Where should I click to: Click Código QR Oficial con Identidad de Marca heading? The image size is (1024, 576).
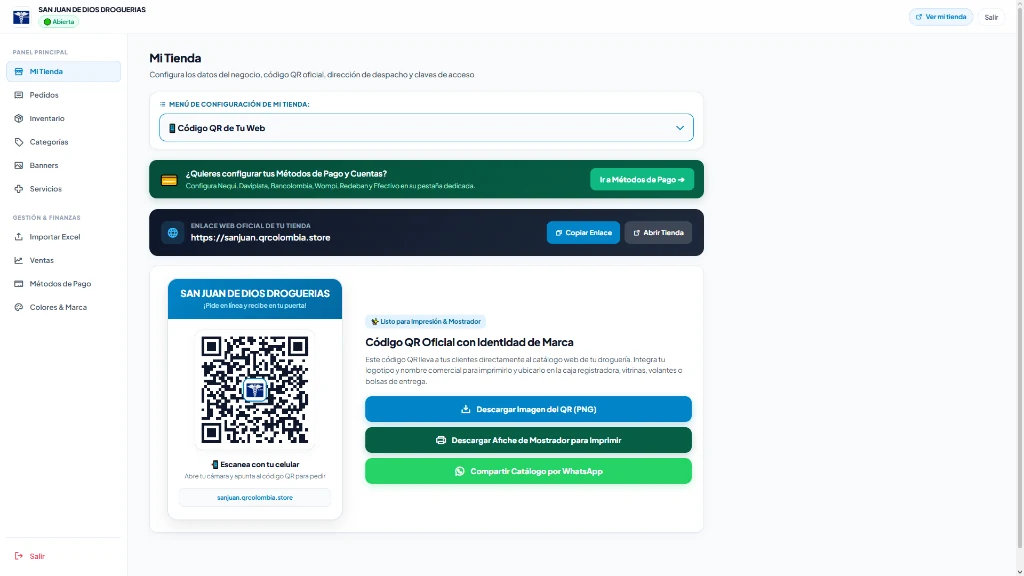469,342
